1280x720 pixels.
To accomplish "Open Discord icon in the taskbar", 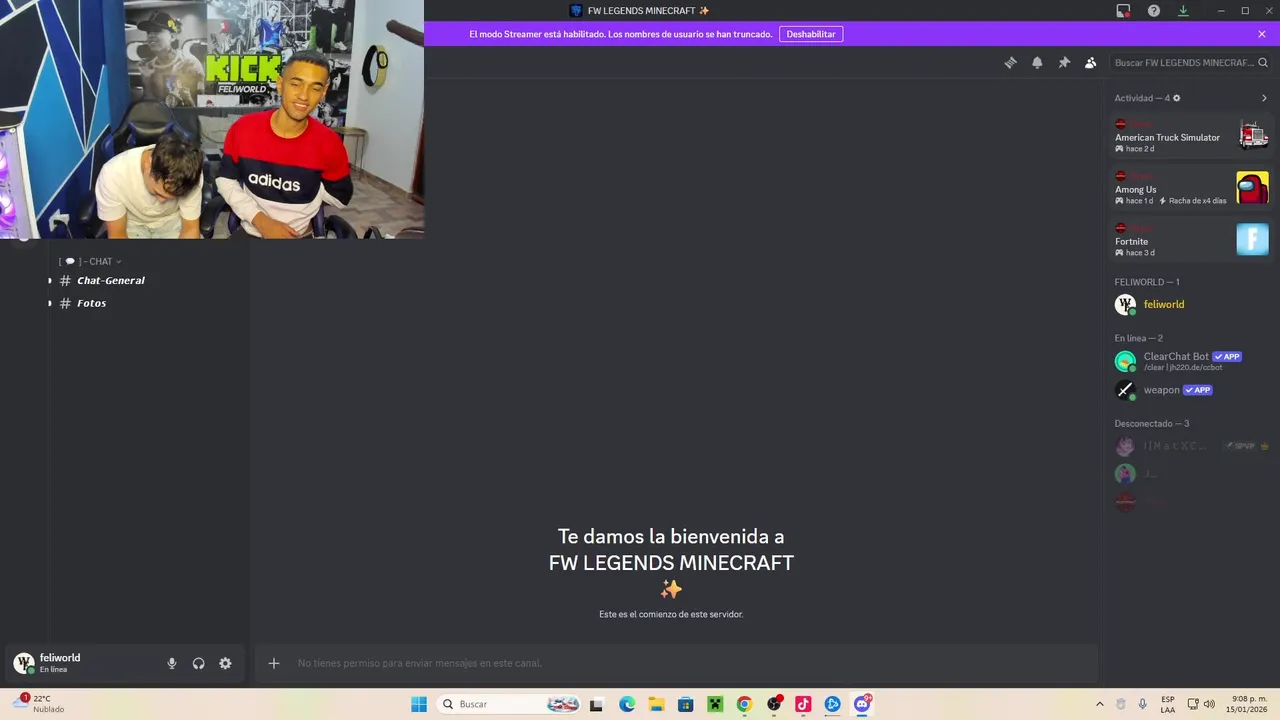I will [862, 704].
